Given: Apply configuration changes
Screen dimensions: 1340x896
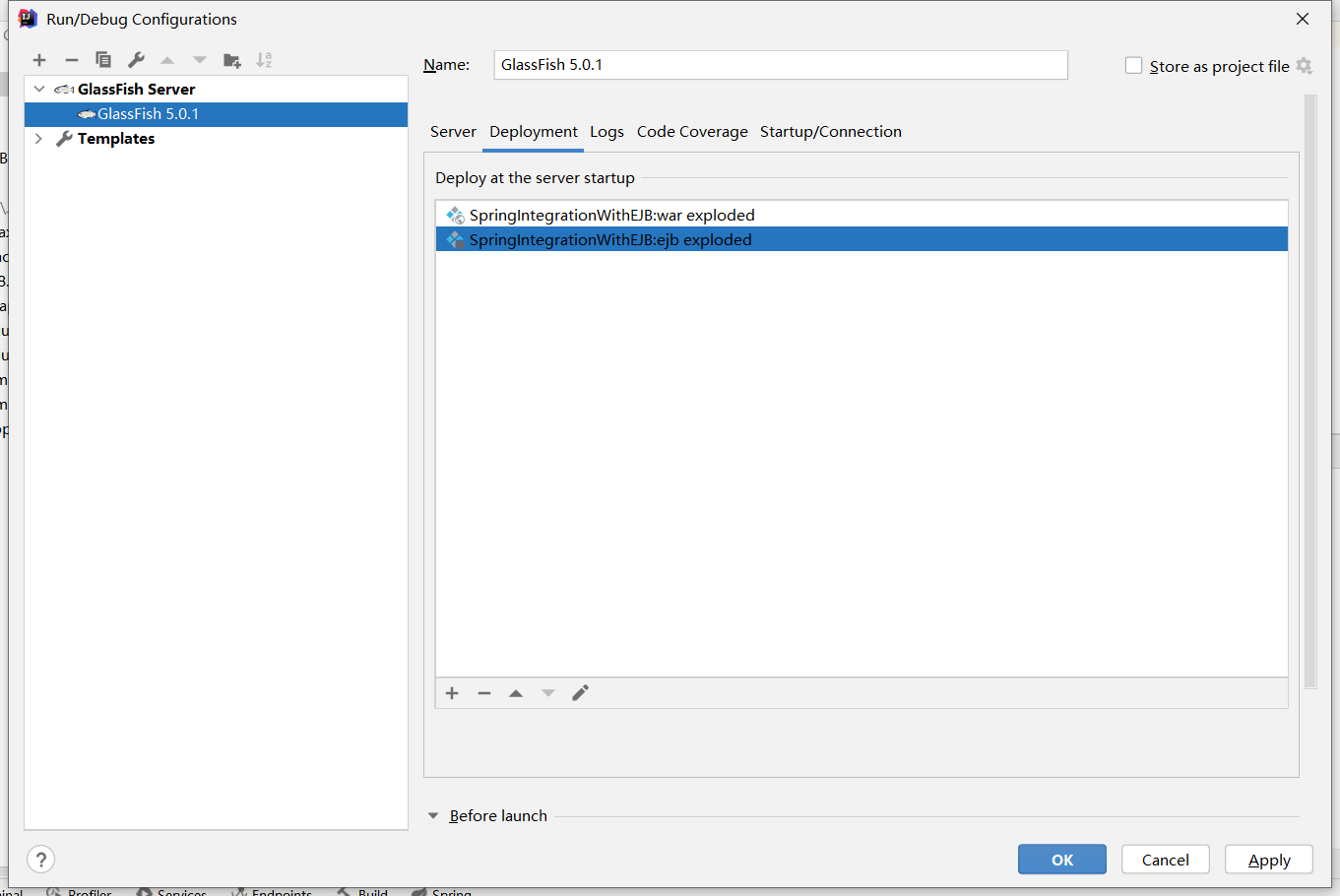Looking at the screenshot, I should point(1269,860).
